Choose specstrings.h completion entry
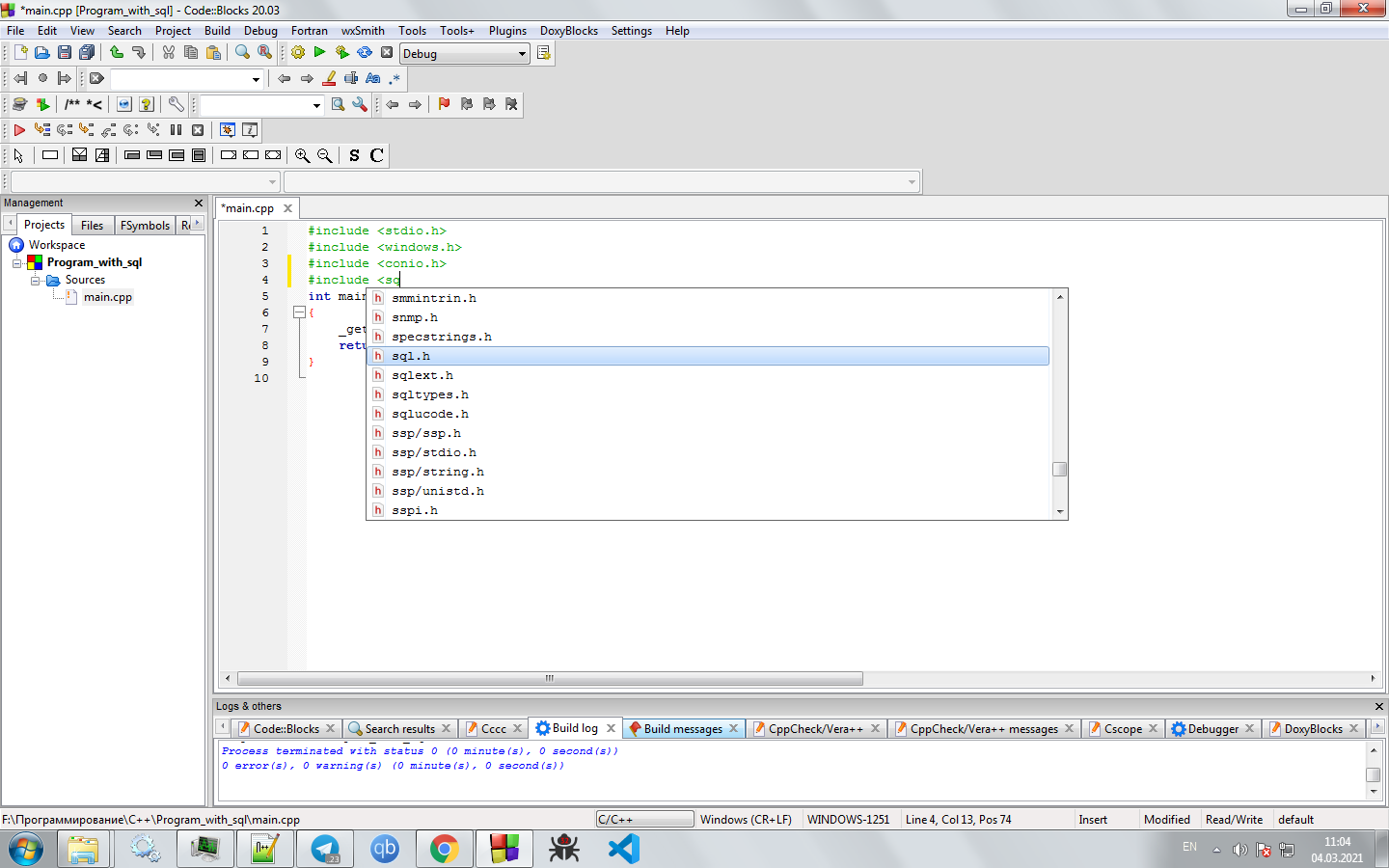This screenshot has width=1389, height=868. coord(710,337)
